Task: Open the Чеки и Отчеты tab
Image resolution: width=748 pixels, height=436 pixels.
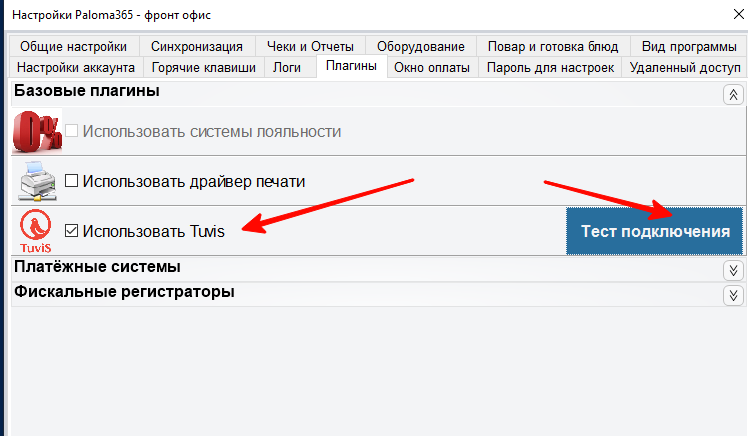Action: (x=310, y=46)
